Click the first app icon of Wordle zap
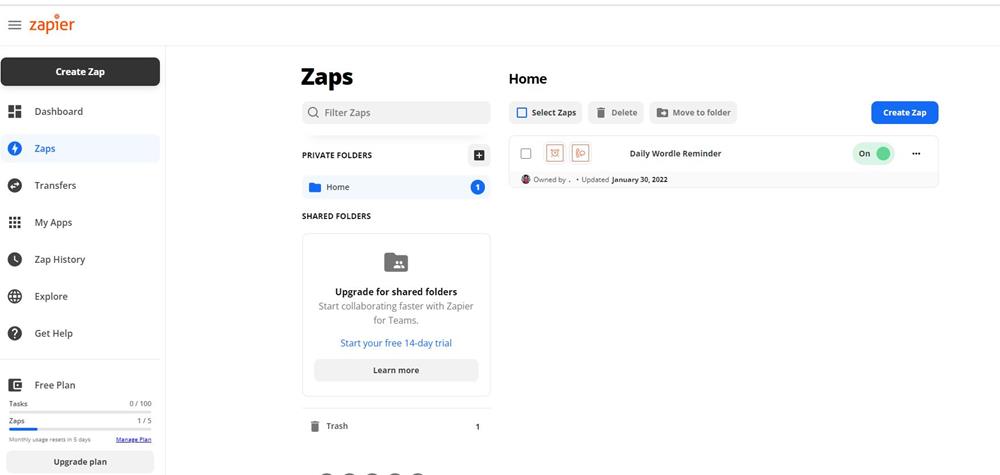The width and height of the screenshot is (1000, 475). point(555,153)
